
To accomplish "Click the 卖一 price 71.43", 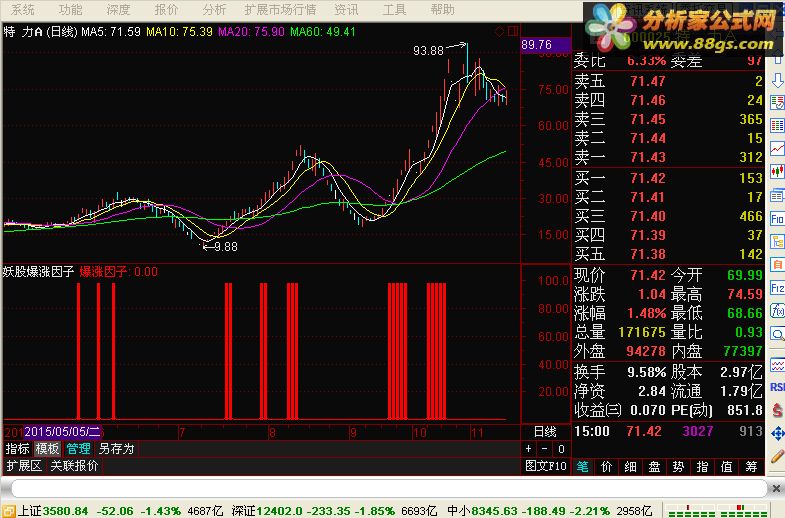I will pos(648,157).
